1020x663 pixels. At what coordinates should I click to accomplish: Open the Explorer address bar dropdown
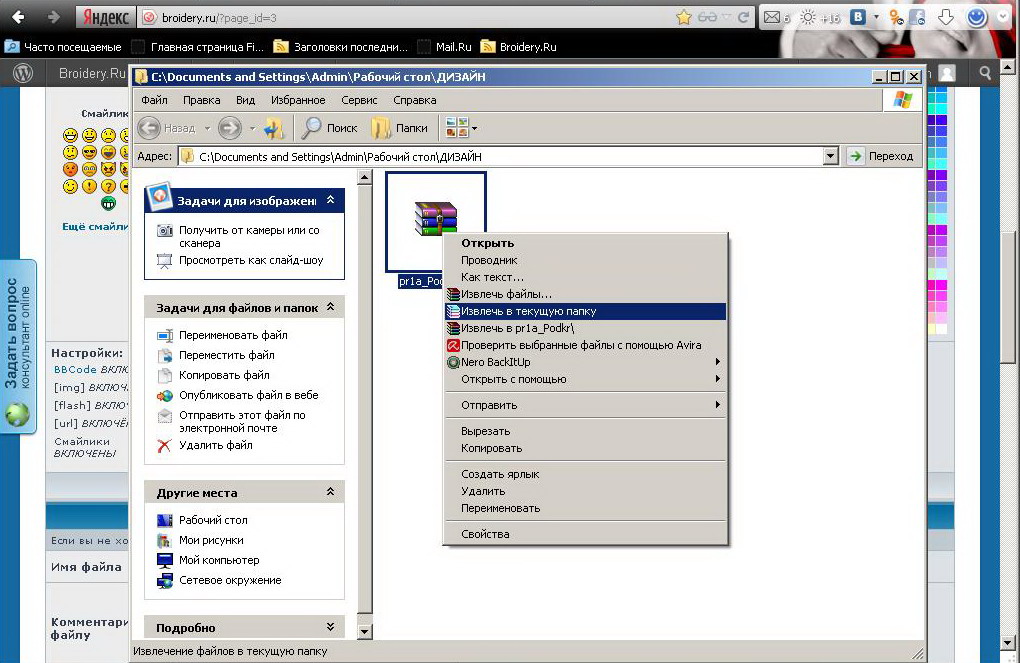(x=830, y=156)
